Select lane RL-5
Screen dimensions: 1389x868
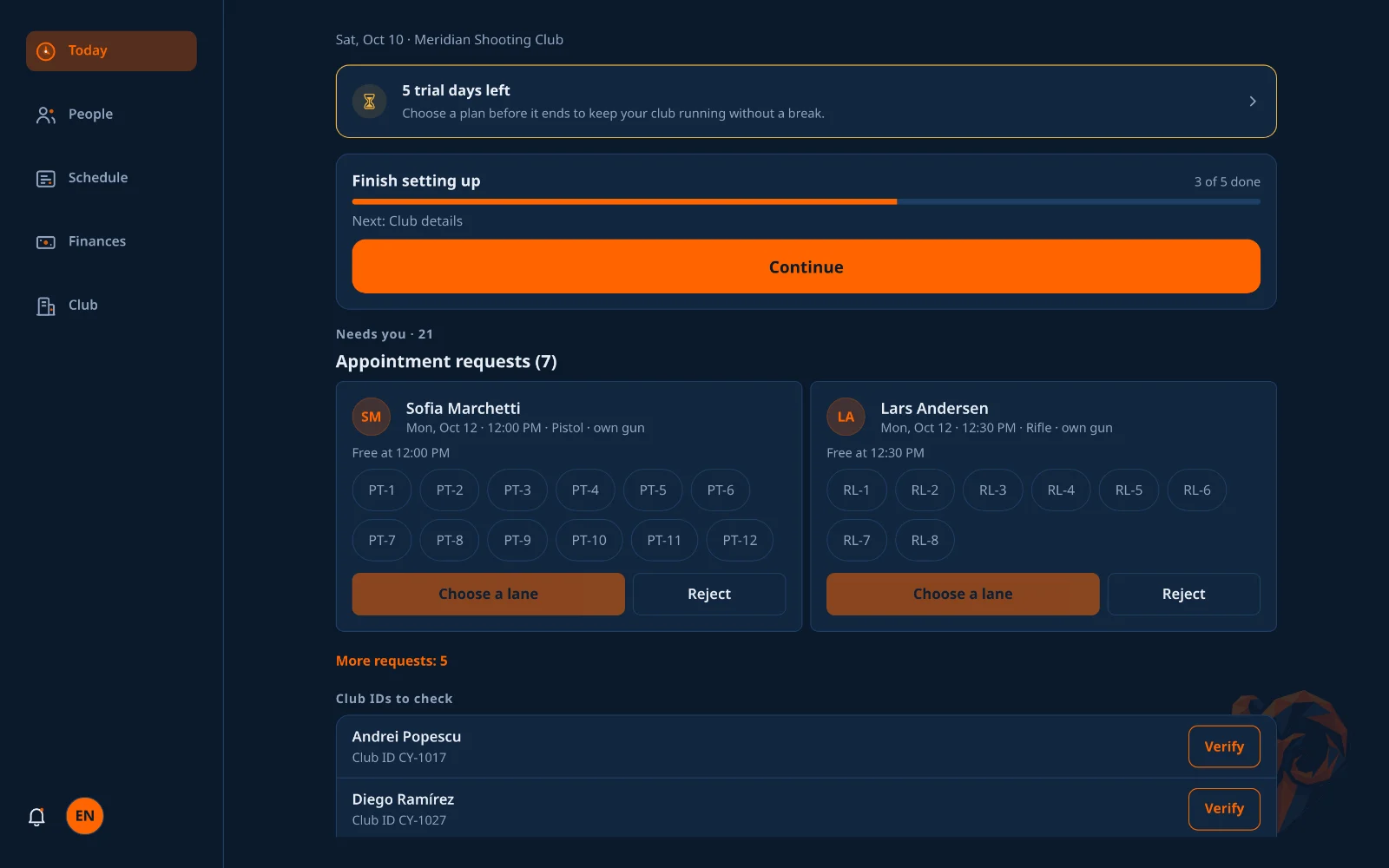point(1129,490)
